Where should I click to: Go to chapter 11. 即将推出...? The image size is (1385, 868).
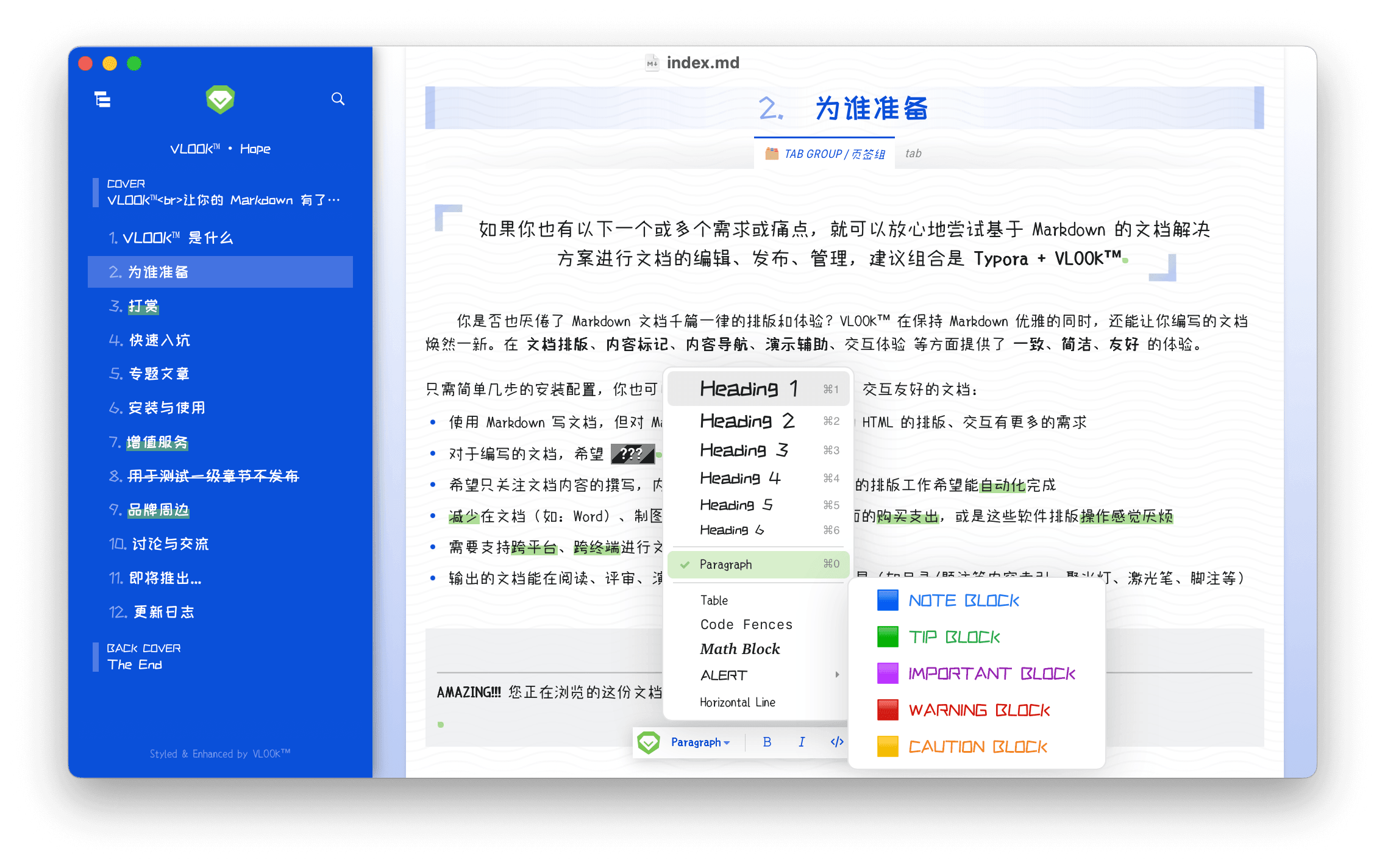pos(220,578)
